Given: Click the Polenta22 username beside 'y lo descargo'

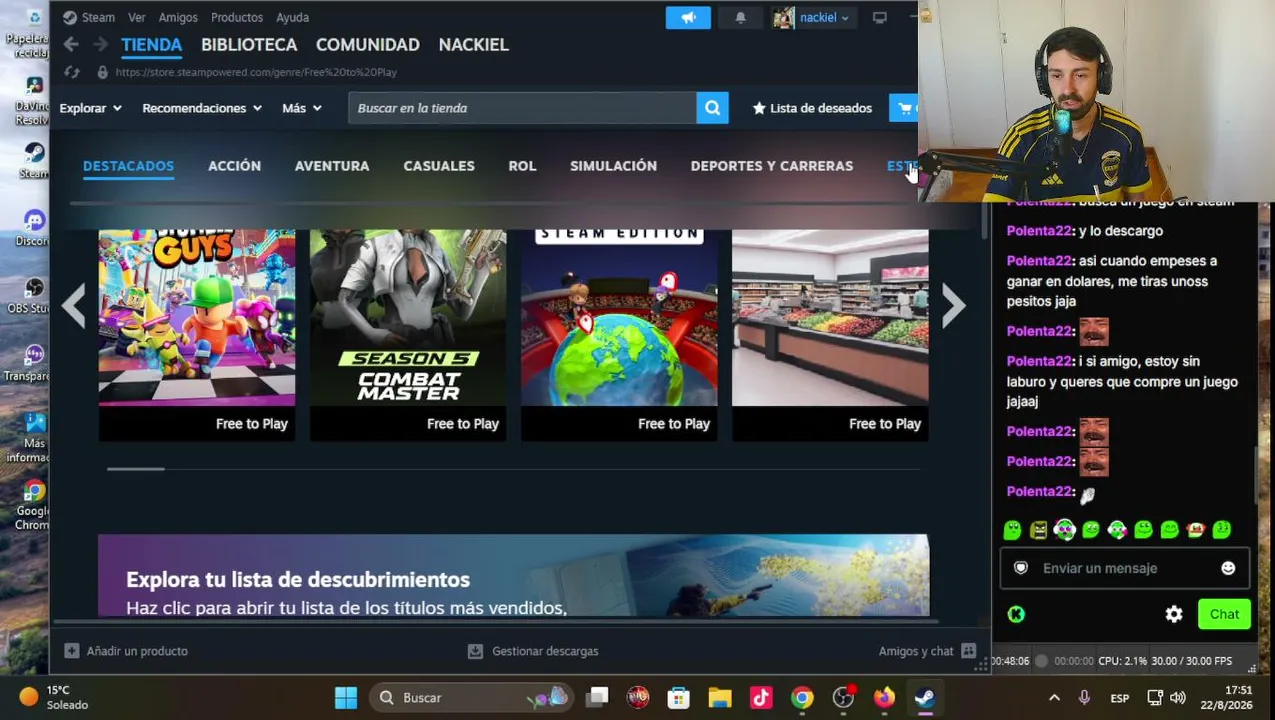Looking at the screenshot, I should [x=1041, y=231].
